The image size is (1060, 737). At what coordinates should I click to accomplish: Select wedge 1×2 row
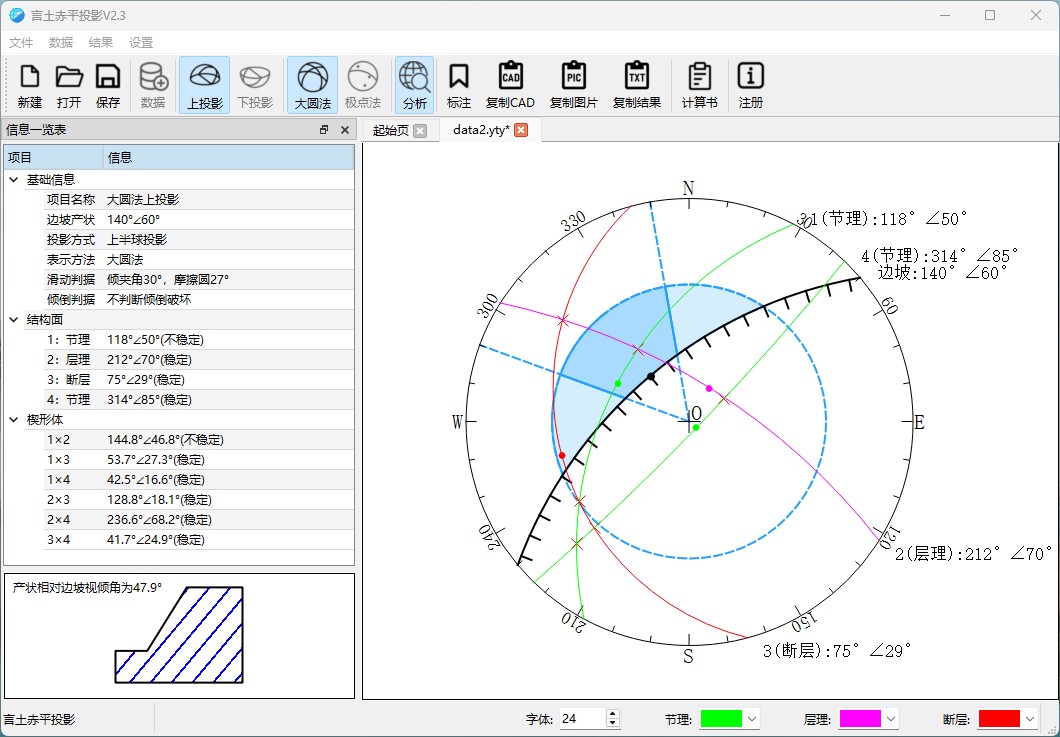pos(199,440)
